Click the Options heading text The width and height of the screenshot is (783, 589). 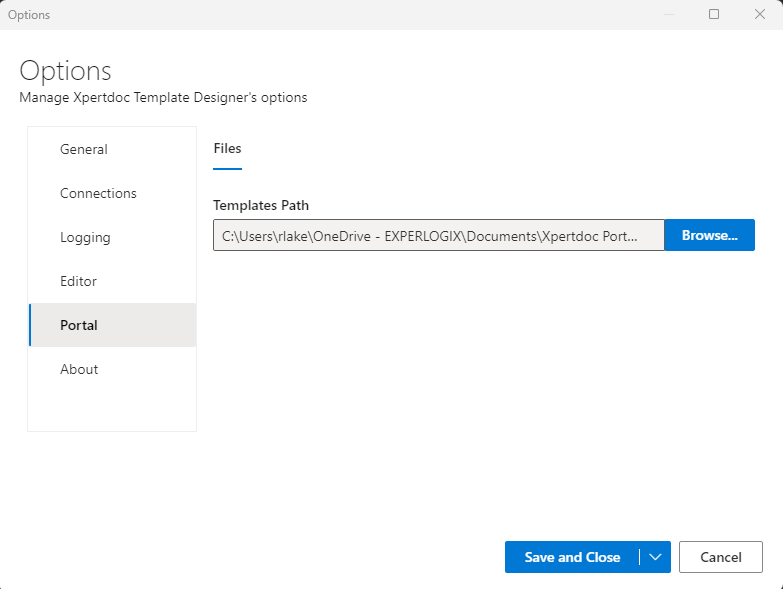pyautogui.click(x=65, y=71)
